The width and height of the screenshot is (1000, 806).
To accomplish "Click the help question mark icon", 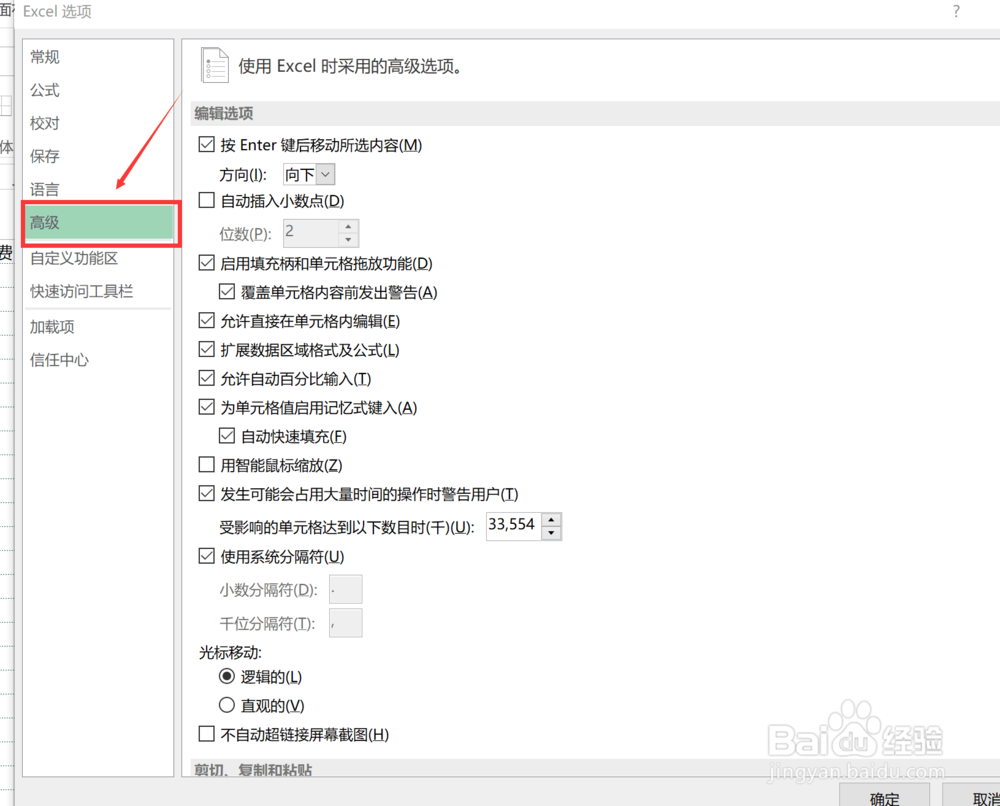I will pyautogui.click(x=956, y=11).
